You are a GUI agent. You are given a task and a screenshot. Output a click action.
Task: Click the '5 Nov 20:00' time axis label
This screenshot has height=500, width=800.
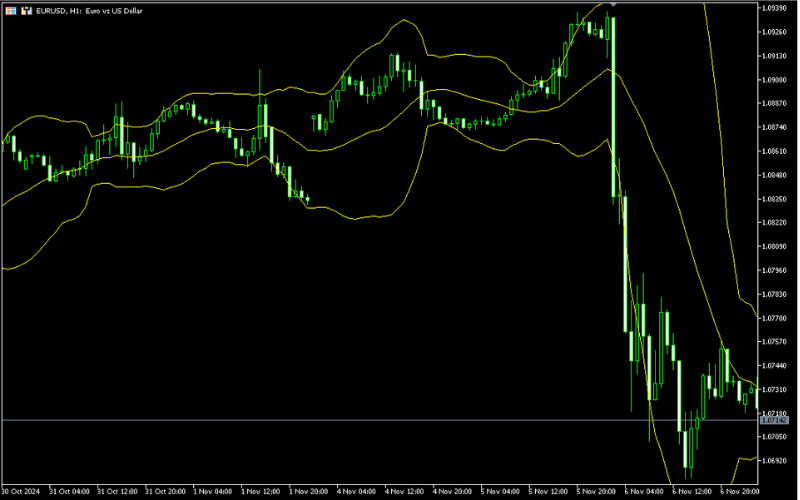596,492
